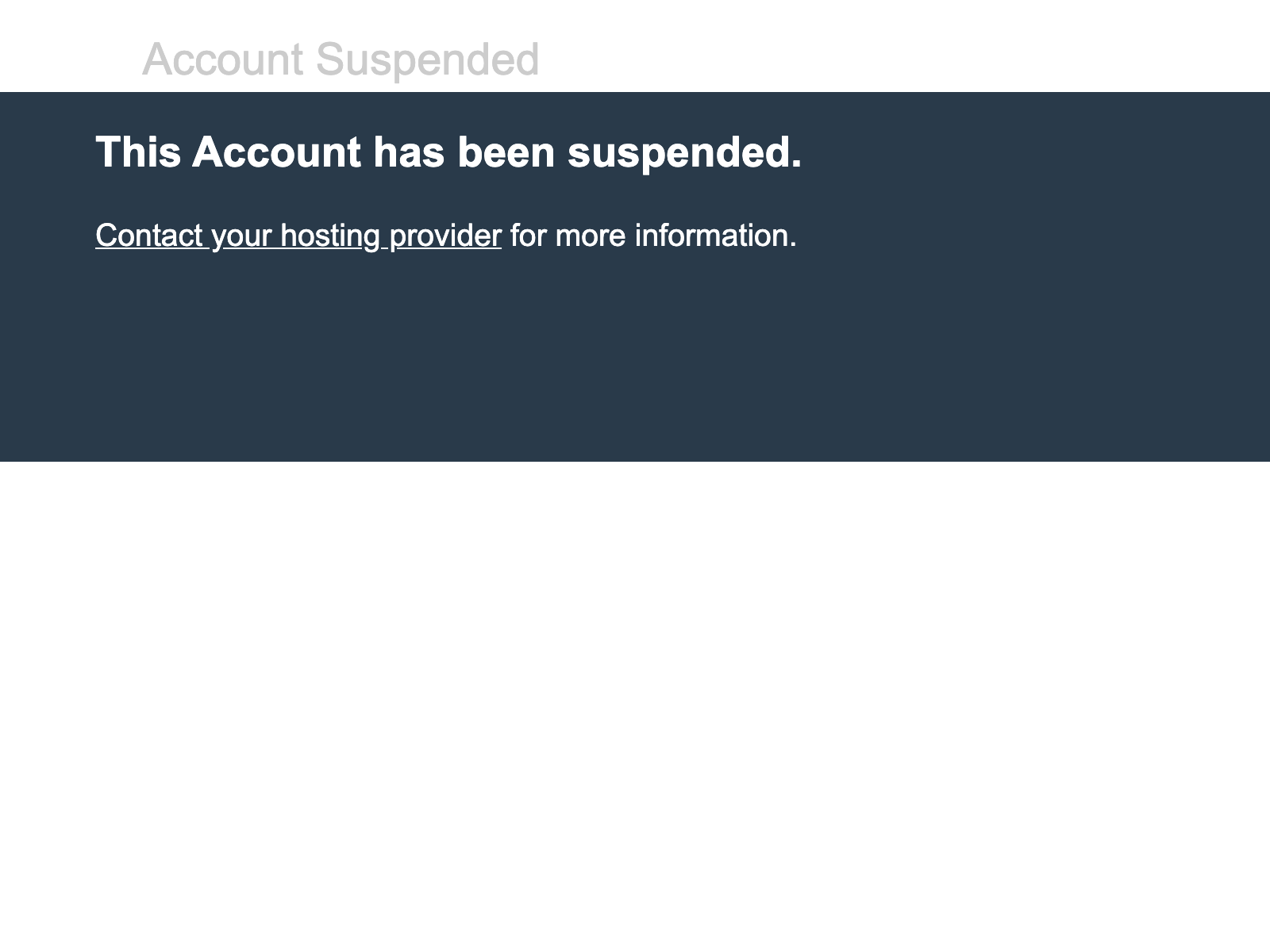Viewport: 1270px width, 952px height.
Task: Click the word 'suspended.' in the bold heading
Action: (x=684, y=152)
